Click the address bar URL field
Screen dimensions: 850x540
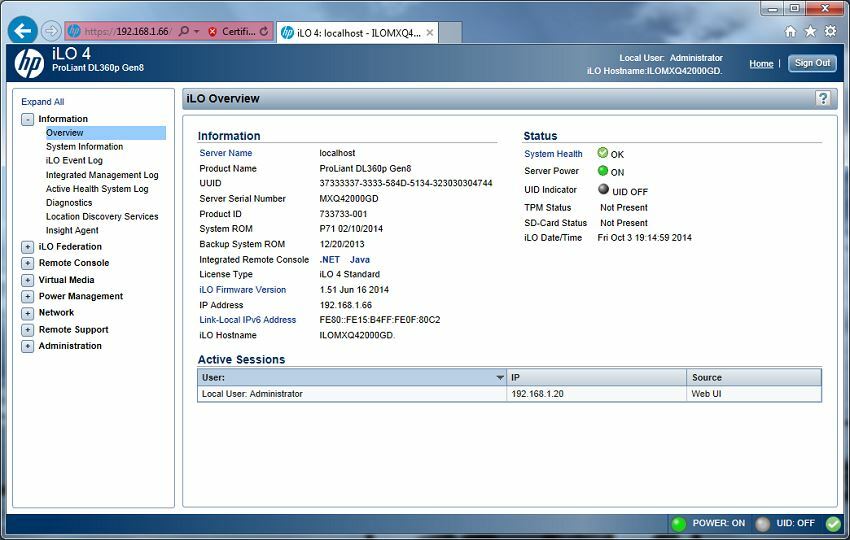pyautogui.click(x=127, y=31)
